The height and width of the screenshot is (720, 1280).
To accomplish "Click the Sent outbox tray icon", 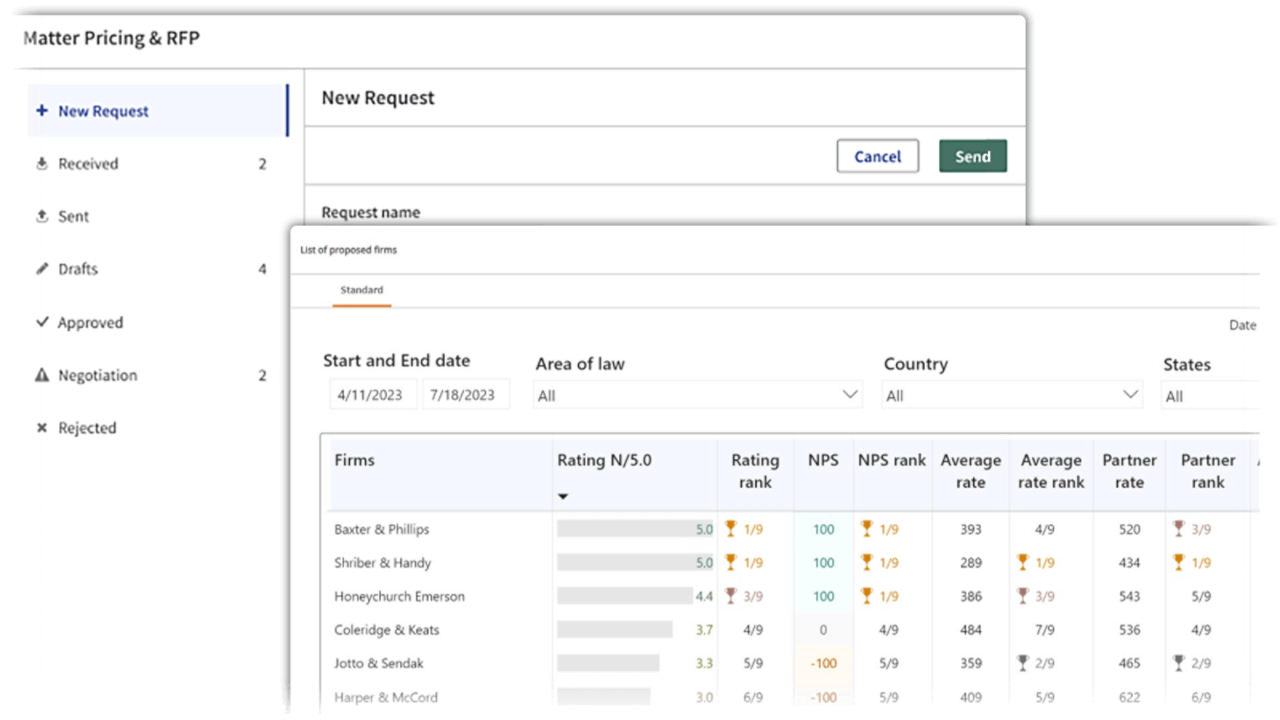I will (x=42, y=216).
